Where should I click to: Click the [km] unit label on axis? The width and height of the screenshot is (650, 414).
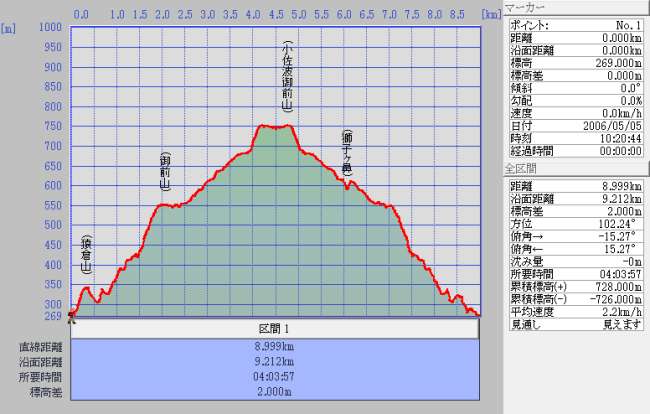tap(489, 16)
